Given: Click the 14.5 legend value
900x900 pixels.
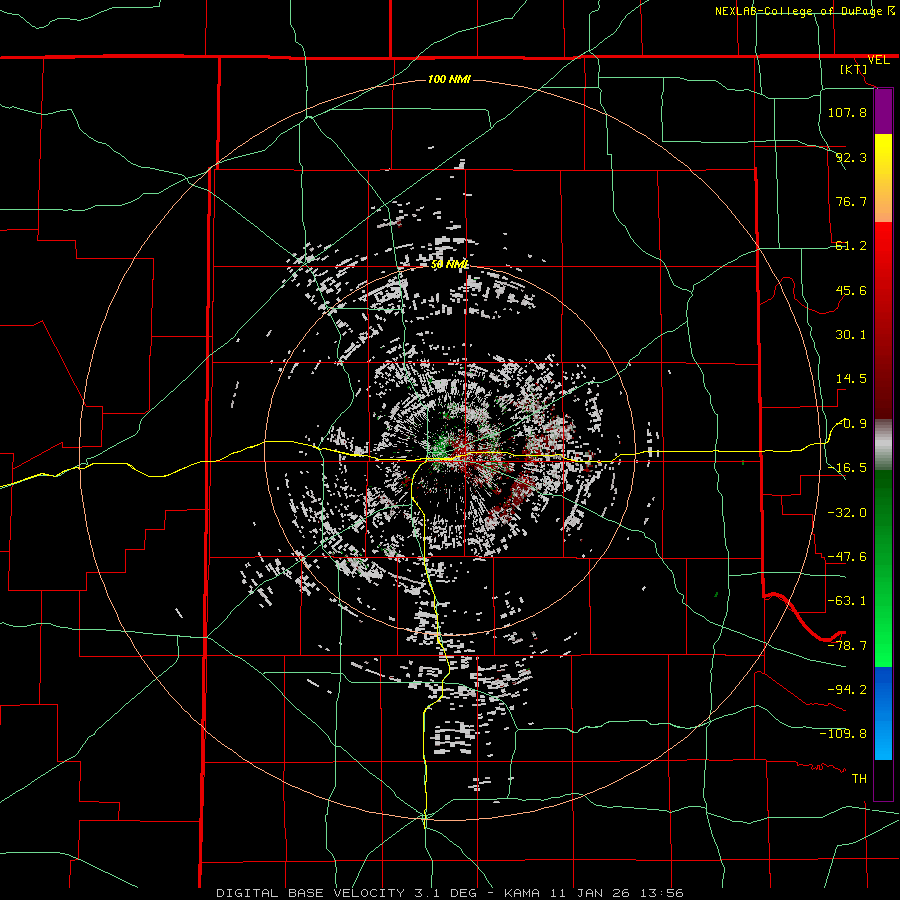Looking at the screenshot, I should point(851,379).
